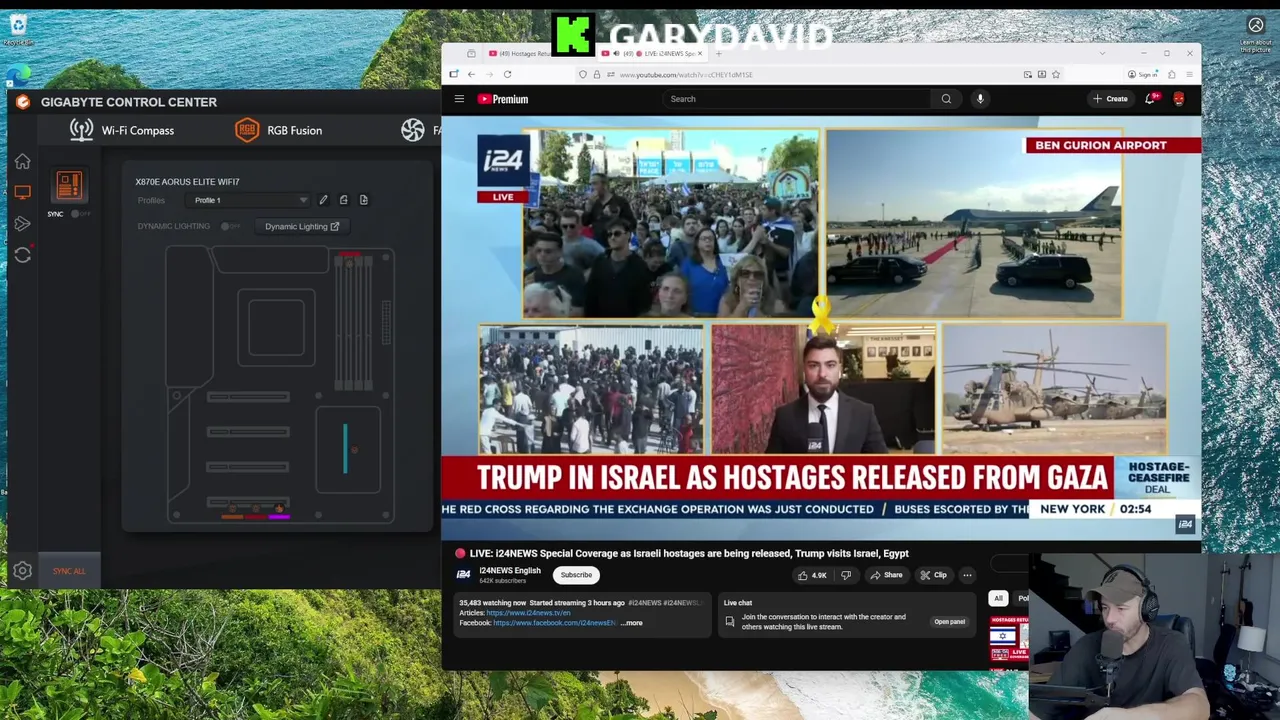
Task: Open the YouTube hamburger menu
Action: coord(459,99)
